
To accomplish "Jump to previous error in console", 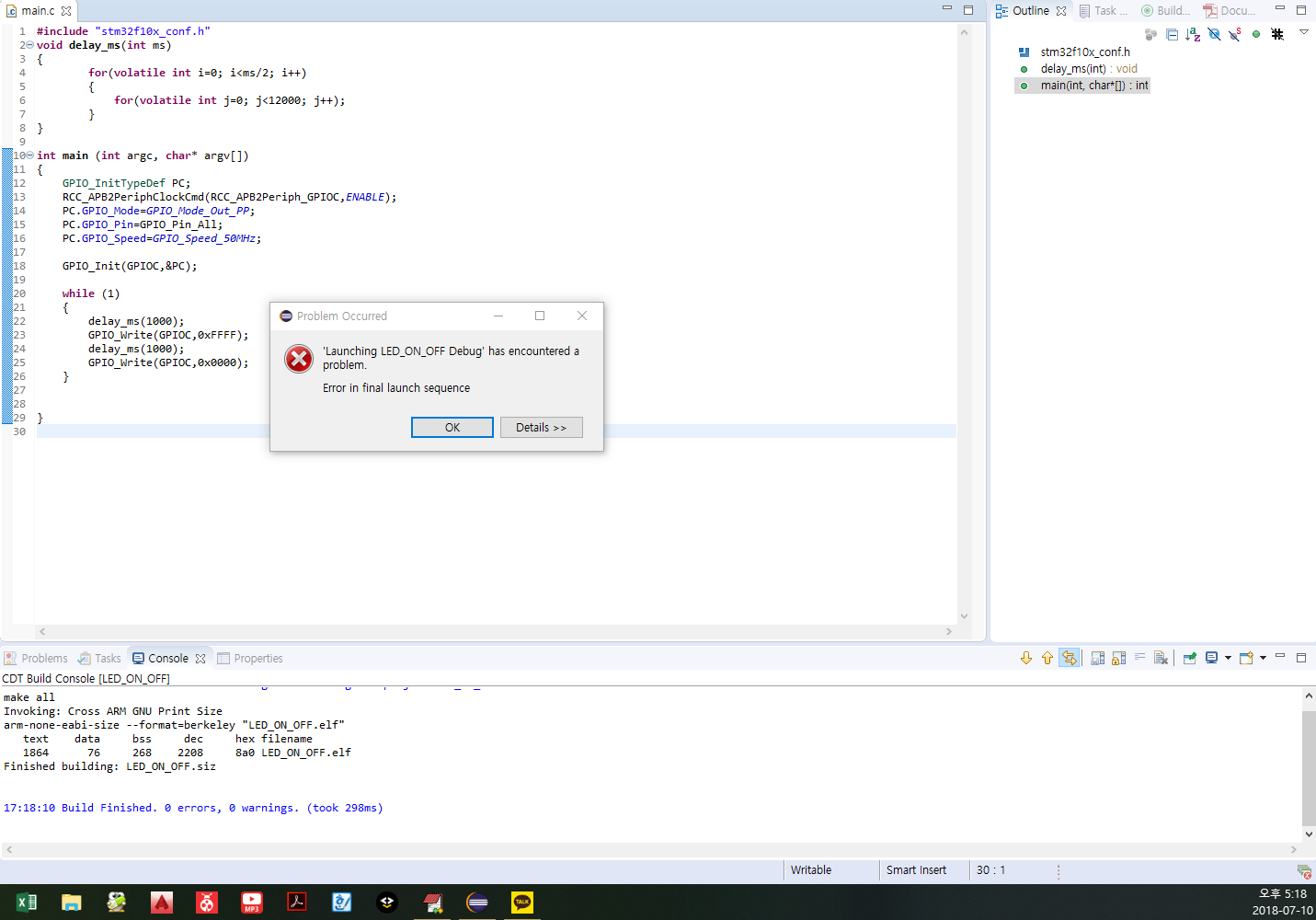I will pyautogui.click(x=1047, y=658).
